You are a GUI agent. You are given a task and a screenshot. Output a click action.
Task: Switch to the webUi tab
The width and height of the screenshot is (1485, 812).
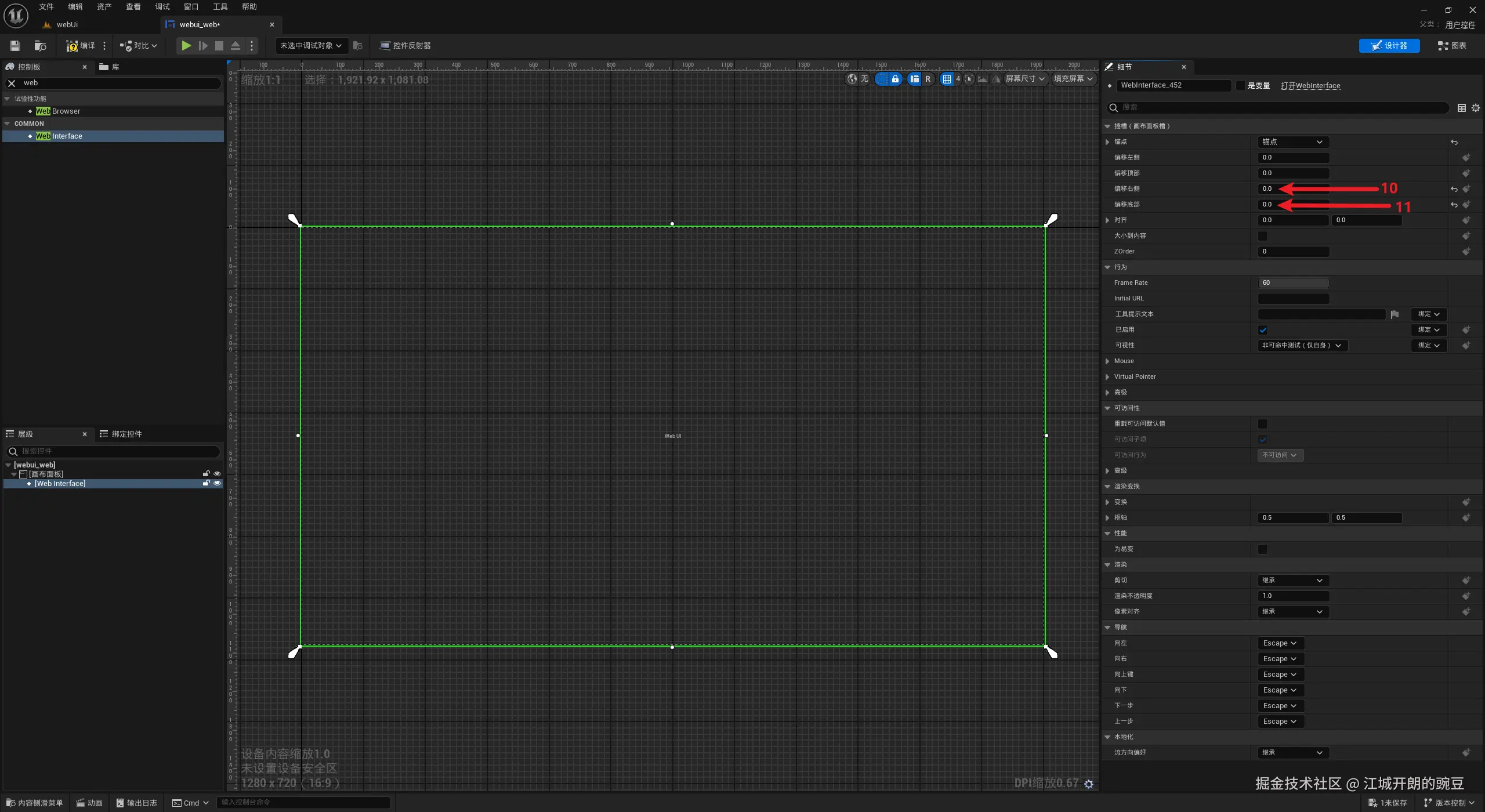coord(67,25)
